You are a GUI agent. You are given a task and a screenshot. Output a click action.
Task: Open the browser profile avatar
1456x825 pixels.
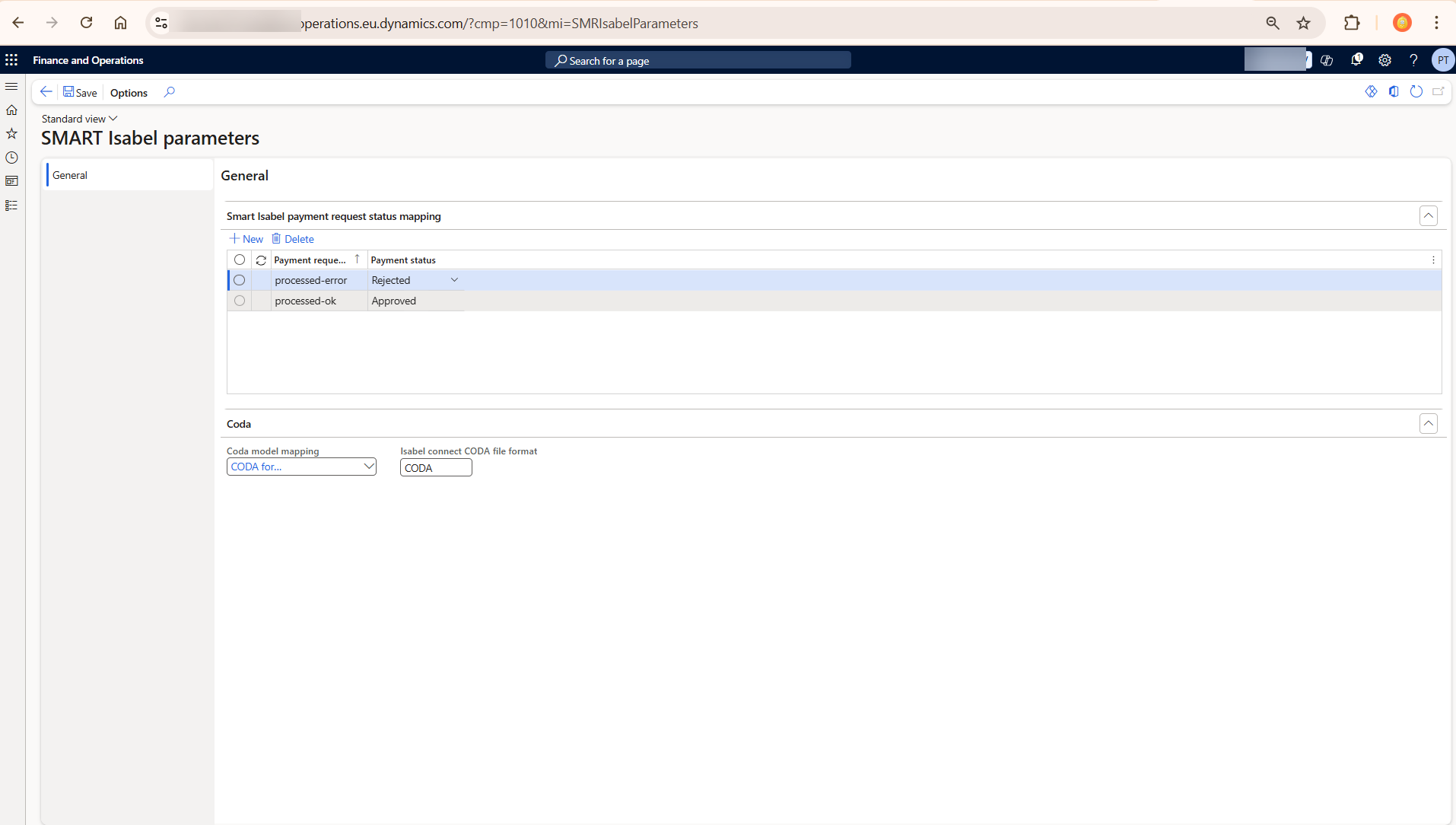coord(1402,23)
